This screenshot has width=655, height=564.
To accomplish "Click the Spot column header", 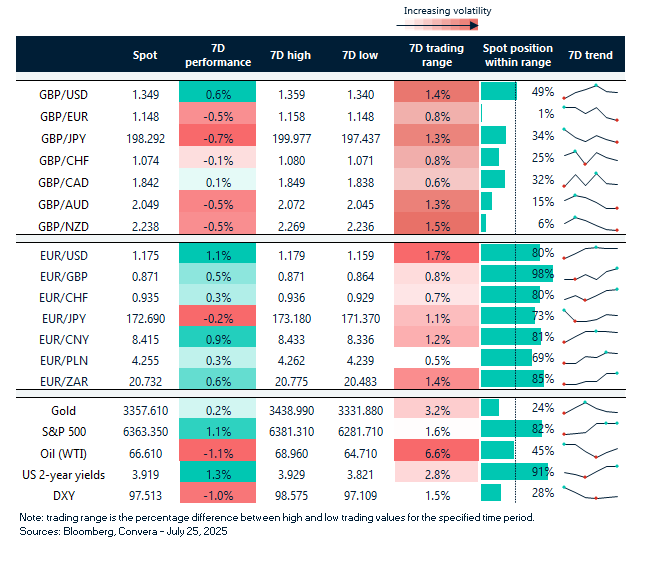I will point(145,55).
